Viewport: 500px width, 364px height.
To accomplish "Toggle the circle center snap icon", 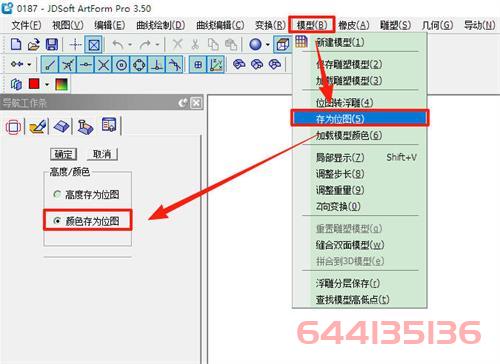I will (121, 65).
